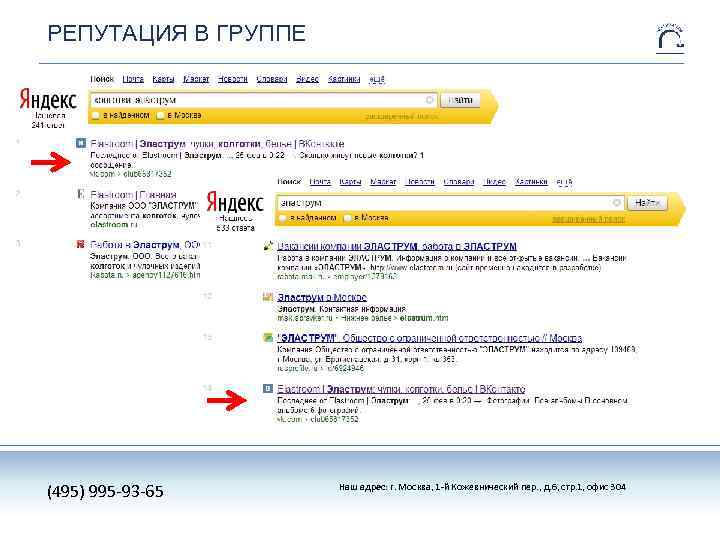
Task: Click the red favicon beside "Работа в Эластрум"
Action: 81,244
